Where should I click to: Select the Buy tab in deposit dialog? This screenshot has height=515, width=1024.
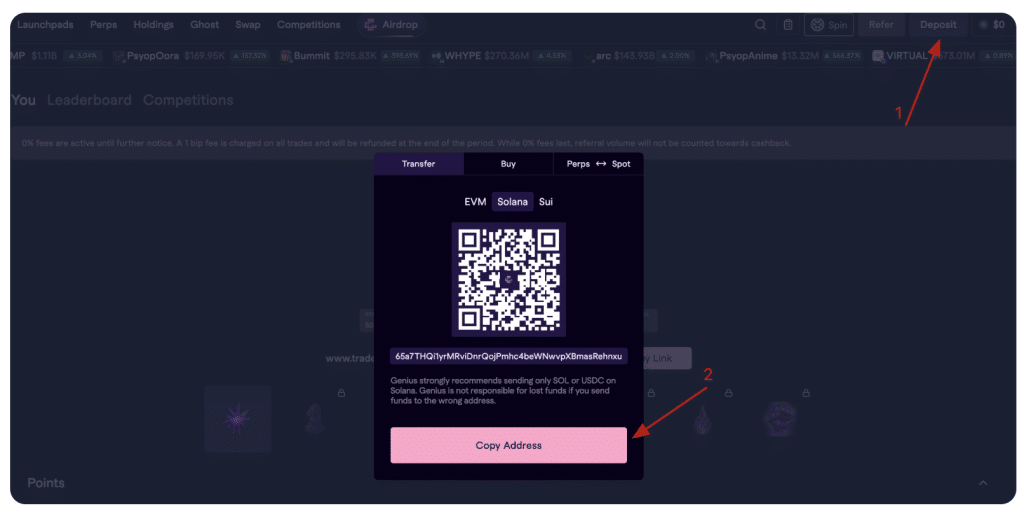508,164
